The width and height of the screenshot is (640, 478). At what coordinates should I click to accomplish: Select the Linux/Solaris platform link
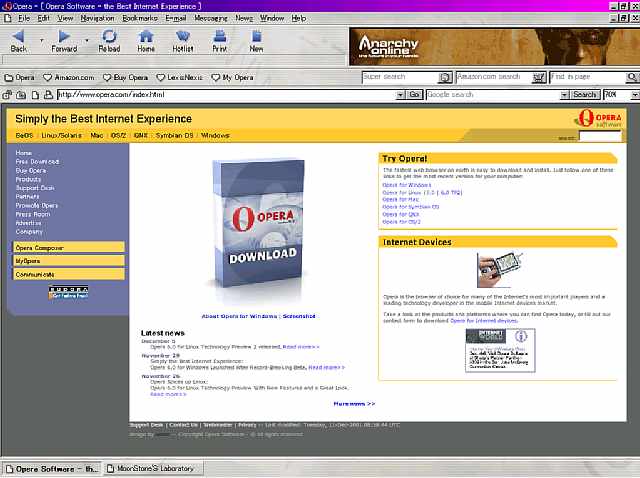pos(61,136)
